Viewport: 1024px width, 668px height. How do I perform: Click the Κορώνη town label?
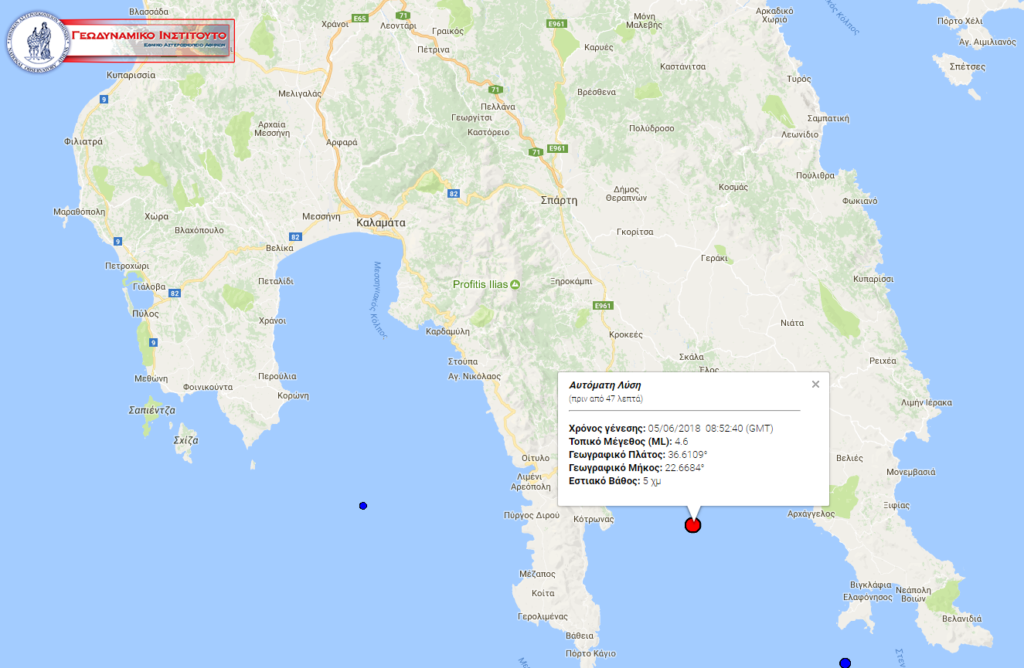[293, 396]
